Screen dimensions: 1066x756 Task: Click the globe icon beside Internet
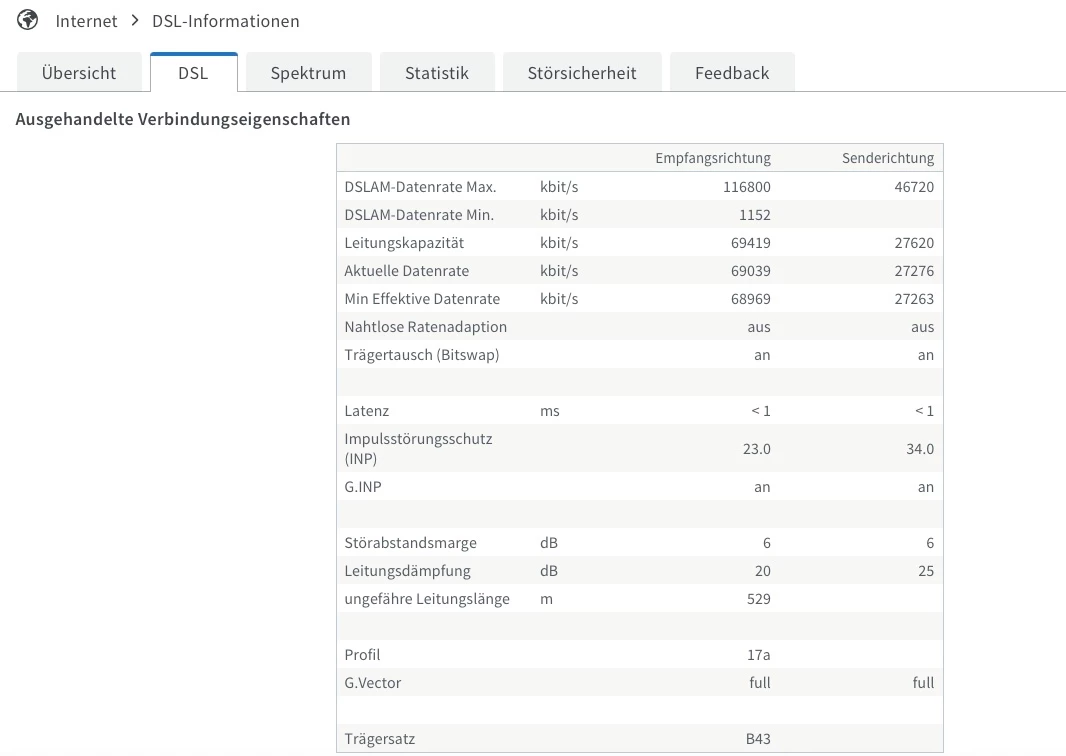pyautogui.click(x=28, y=20)
